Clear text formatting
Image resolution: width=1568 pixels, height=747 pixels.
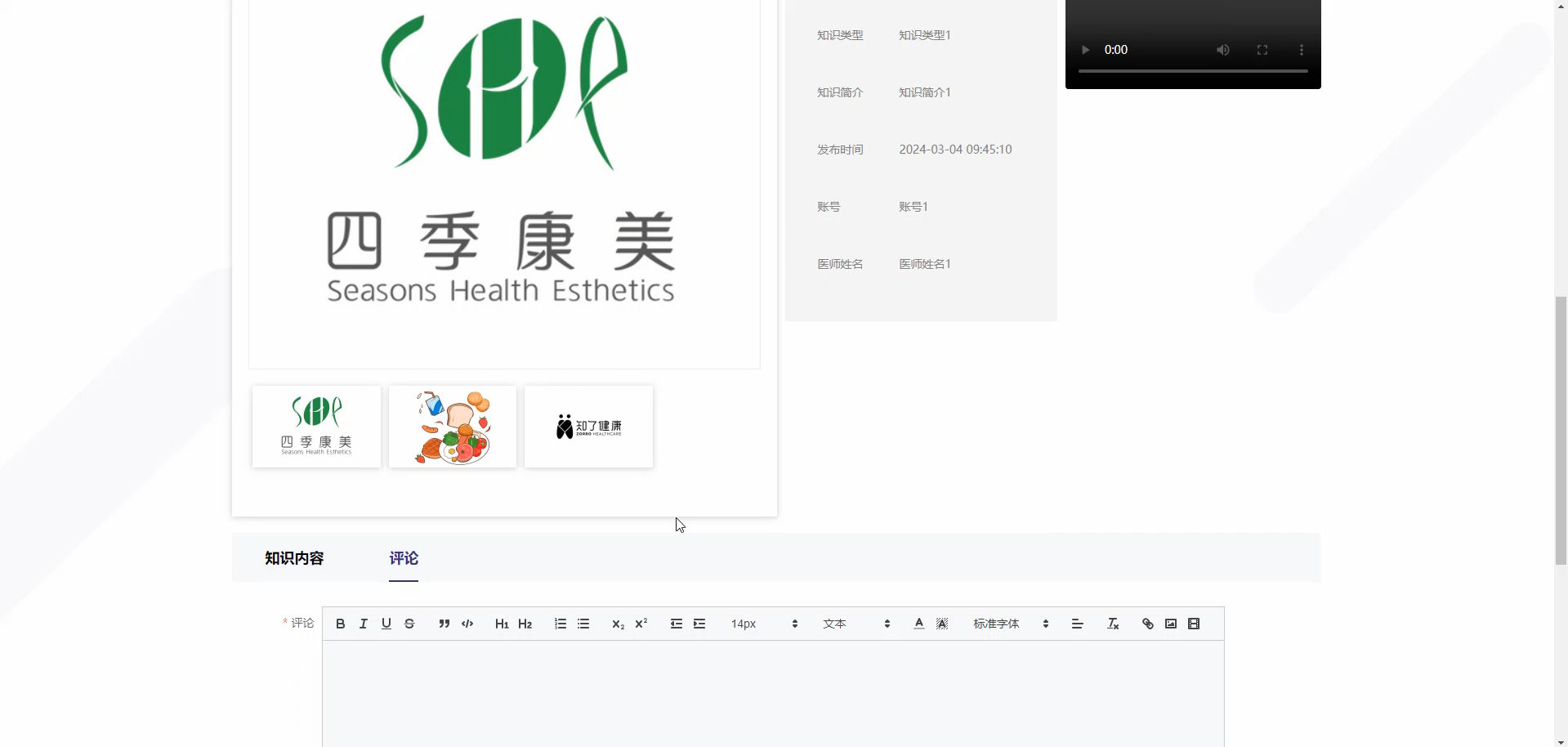1113,624
